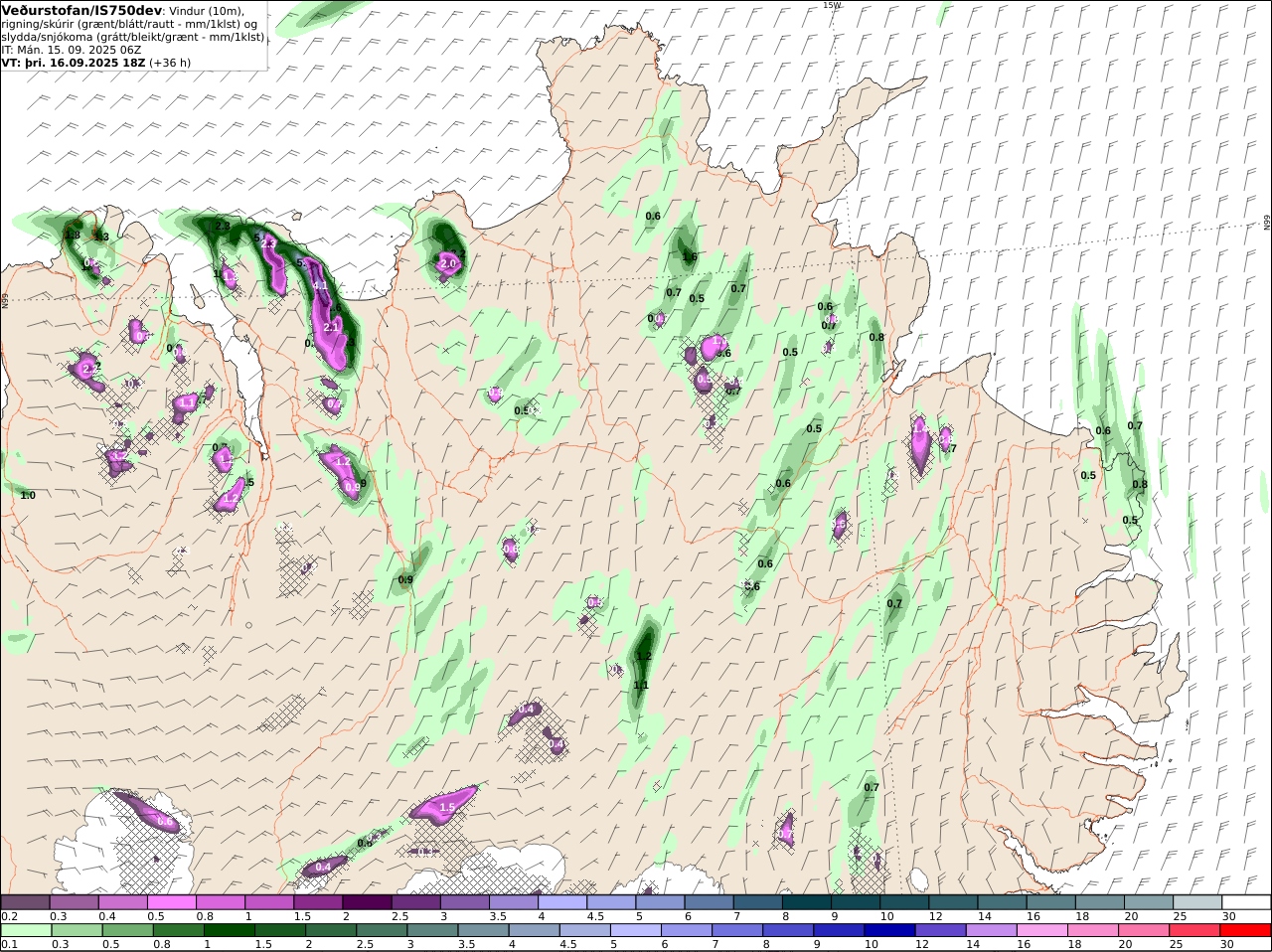Click the 30 label in rain legend row
1272x952 pixels.
[x=1225, y=944]
